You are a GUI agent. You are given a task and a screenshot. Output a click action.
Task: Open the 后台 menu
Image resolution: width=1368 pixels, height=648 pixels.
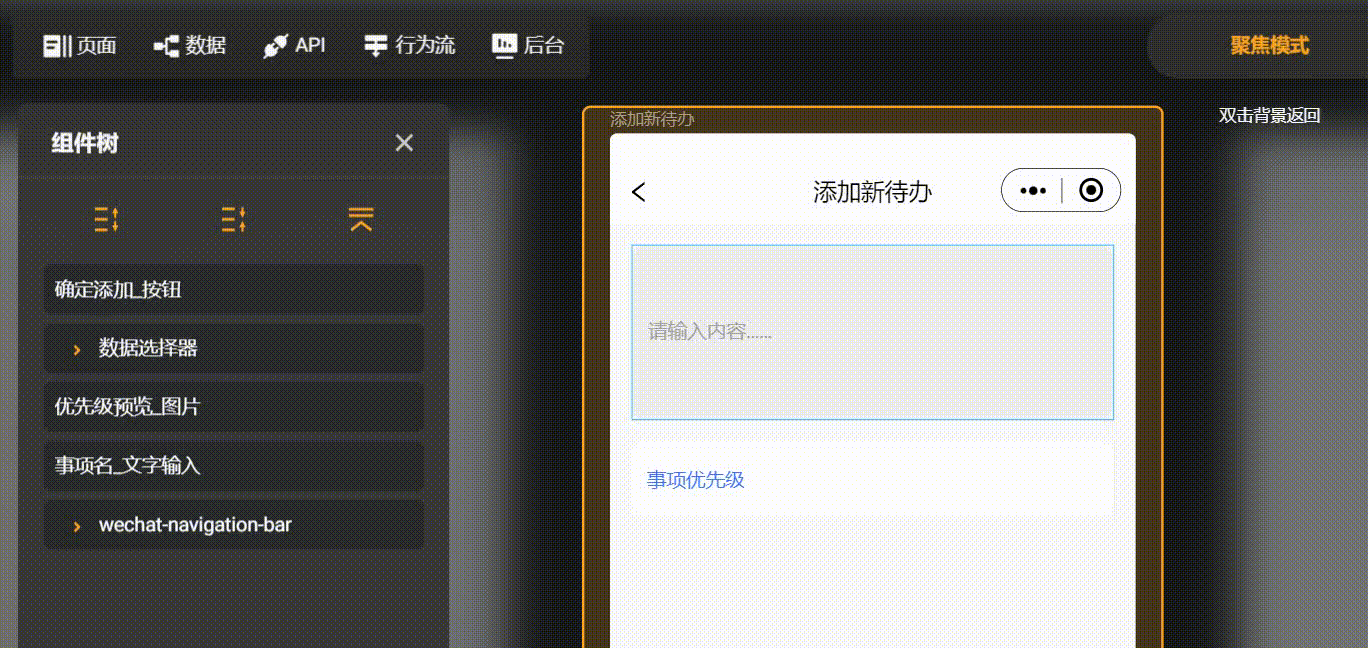click(x=528, y=46)
